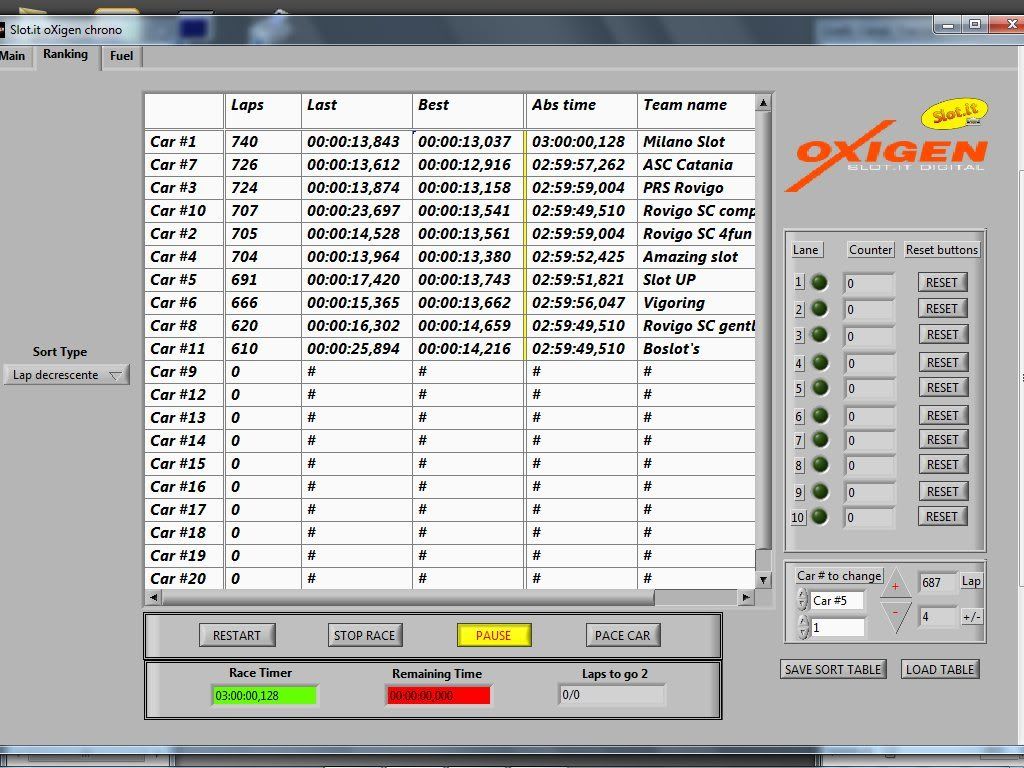The height and width of the screenshot is (768, 1024).
Task: Click table scrollbar down arrow
Action: pyautogui.click(x=763, y=579)
